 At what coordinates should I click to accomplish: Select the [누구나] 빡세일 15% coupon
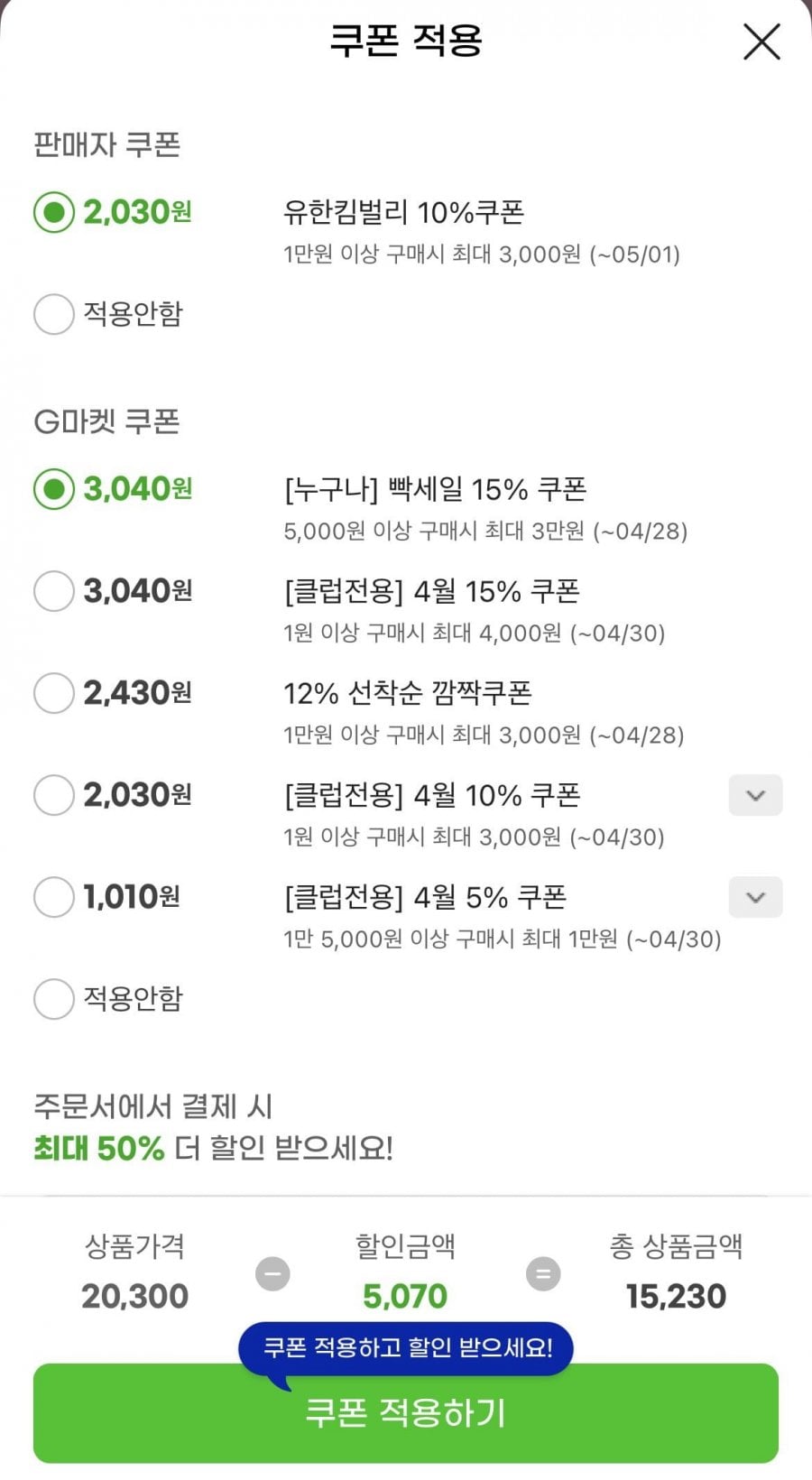54,489
